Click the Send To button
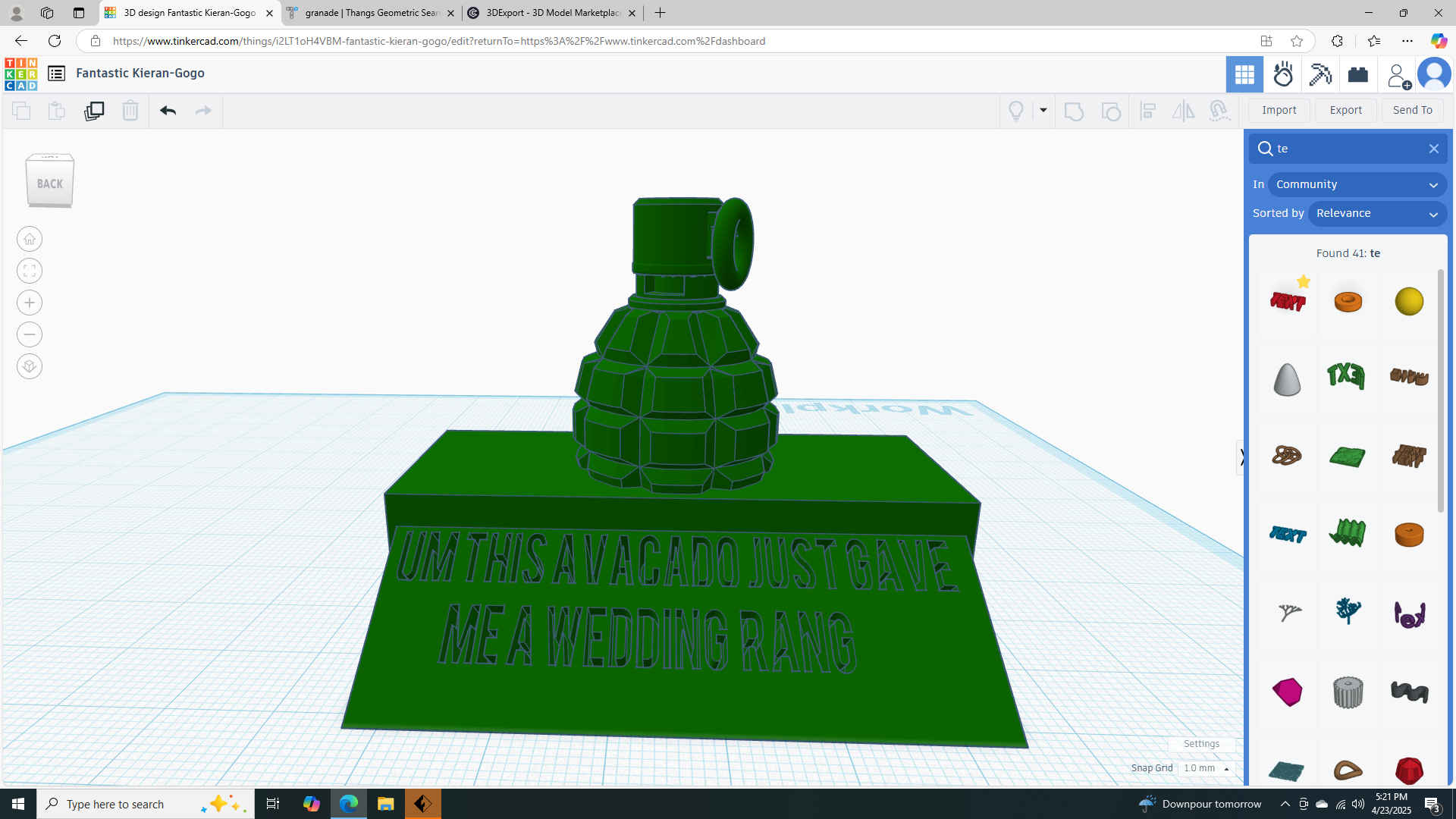This screenshot has width=1456, height=819. point(1413,110)
